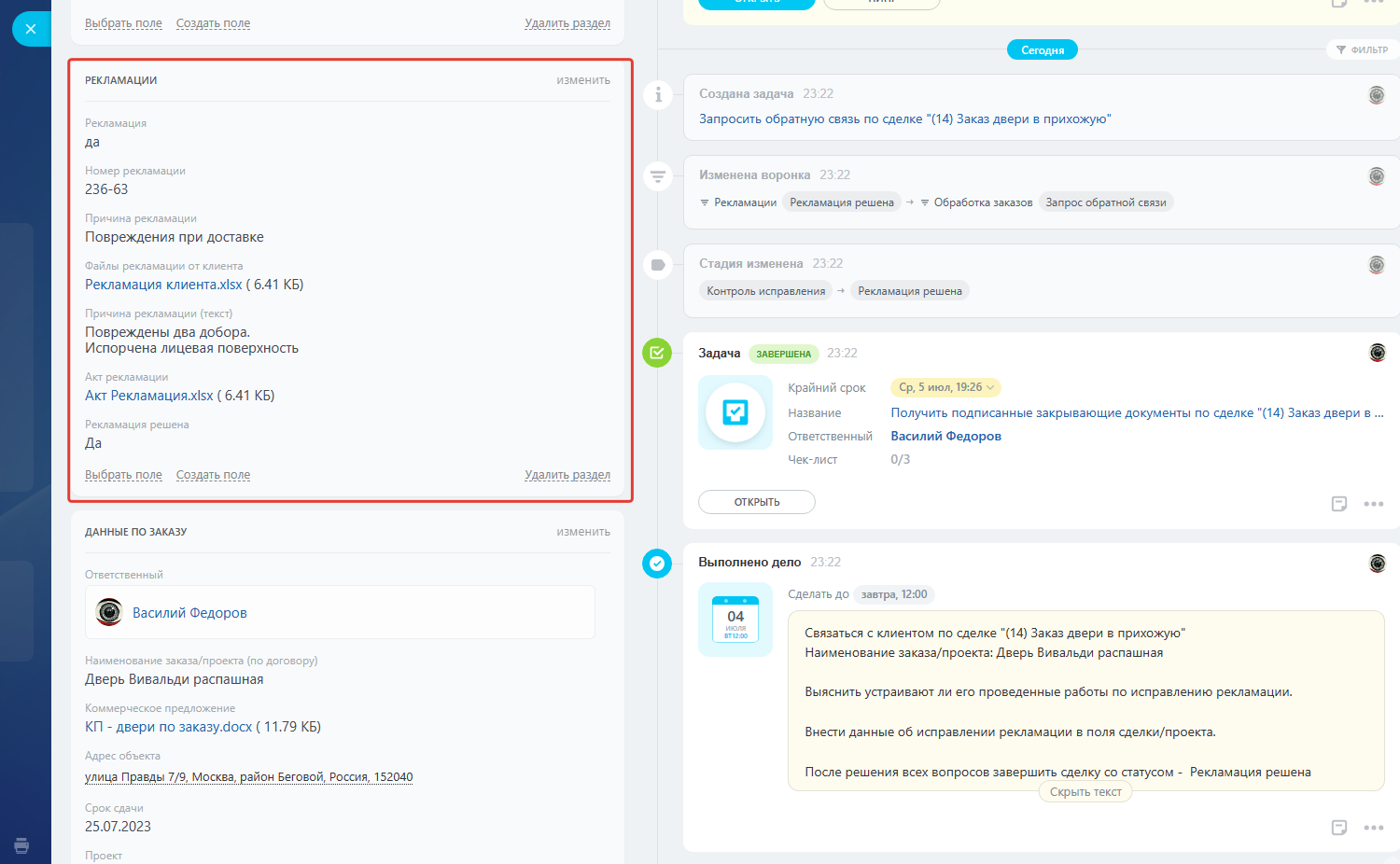This screenshot has height=864, width=1400.
Task: Click Рекламация решена chip in Изменена воронка card
Action: point(842,202)
